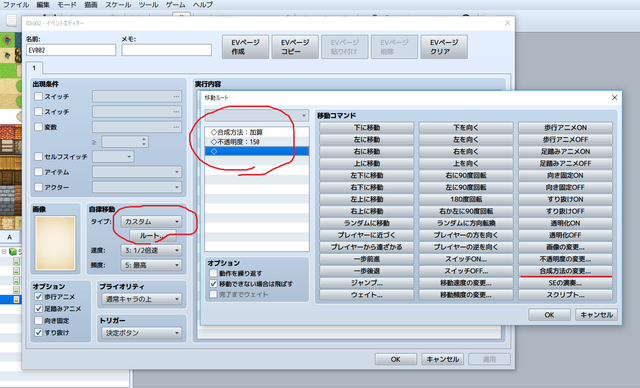Open トリガー dropdown showing 決定ボタン
This screenshot has height=388, width=640.
pyautogui.click(x=141, y=333)
